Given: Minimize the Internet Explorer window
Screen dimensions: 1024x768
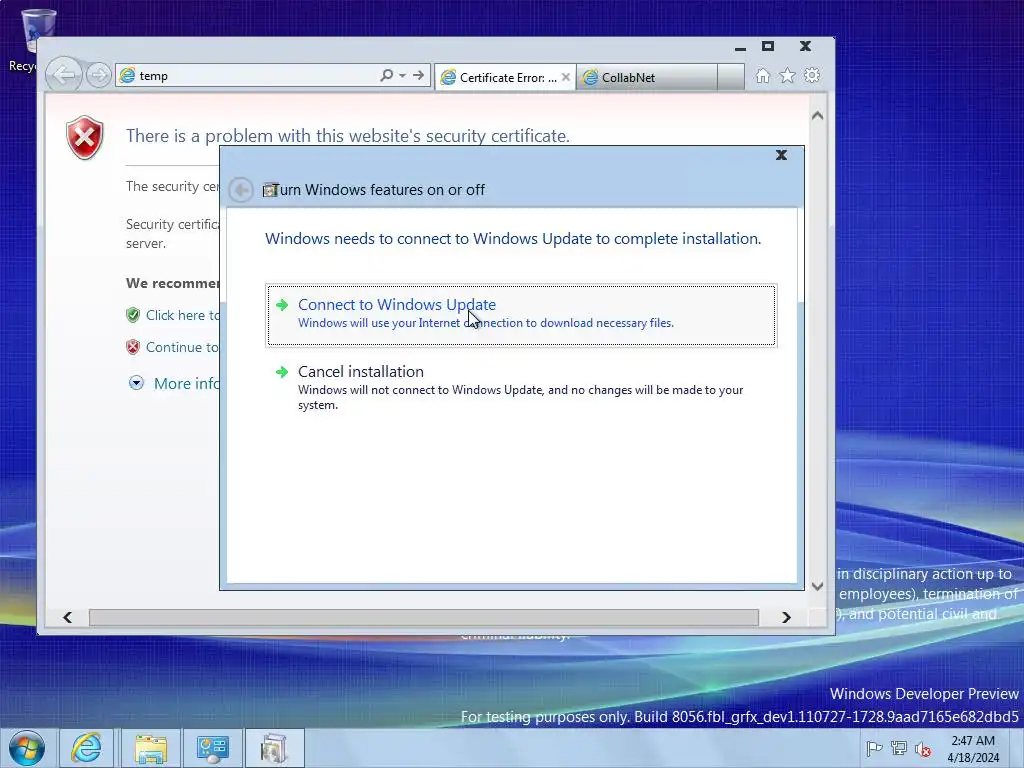Looking at the screenshot, I should [x=740, y=47].
